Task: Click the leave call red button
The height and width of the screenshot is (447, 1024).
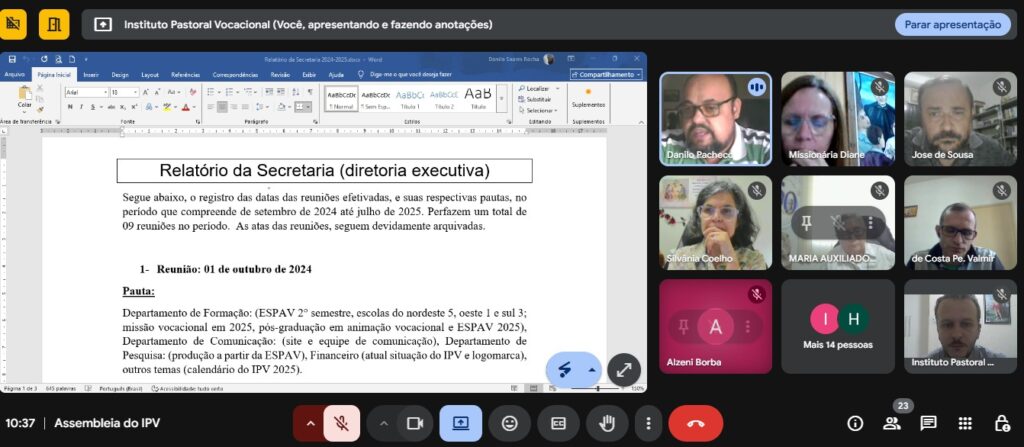Action: (x=695, y=423)
